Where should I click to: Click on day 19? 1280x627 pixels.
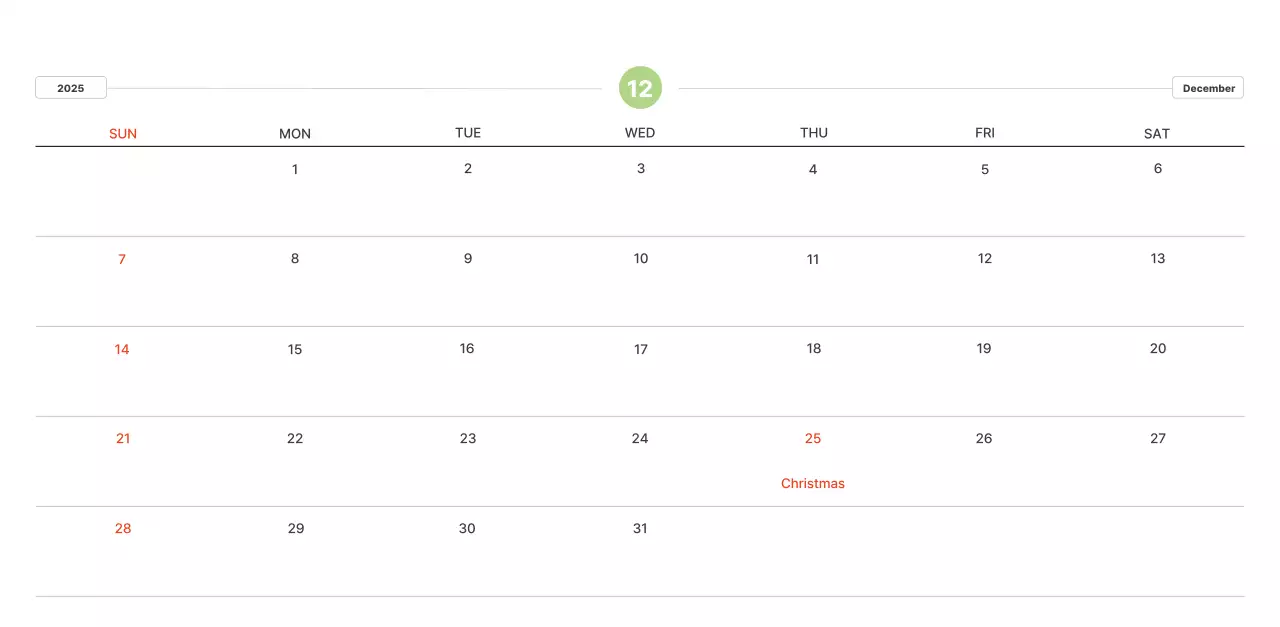984,349
